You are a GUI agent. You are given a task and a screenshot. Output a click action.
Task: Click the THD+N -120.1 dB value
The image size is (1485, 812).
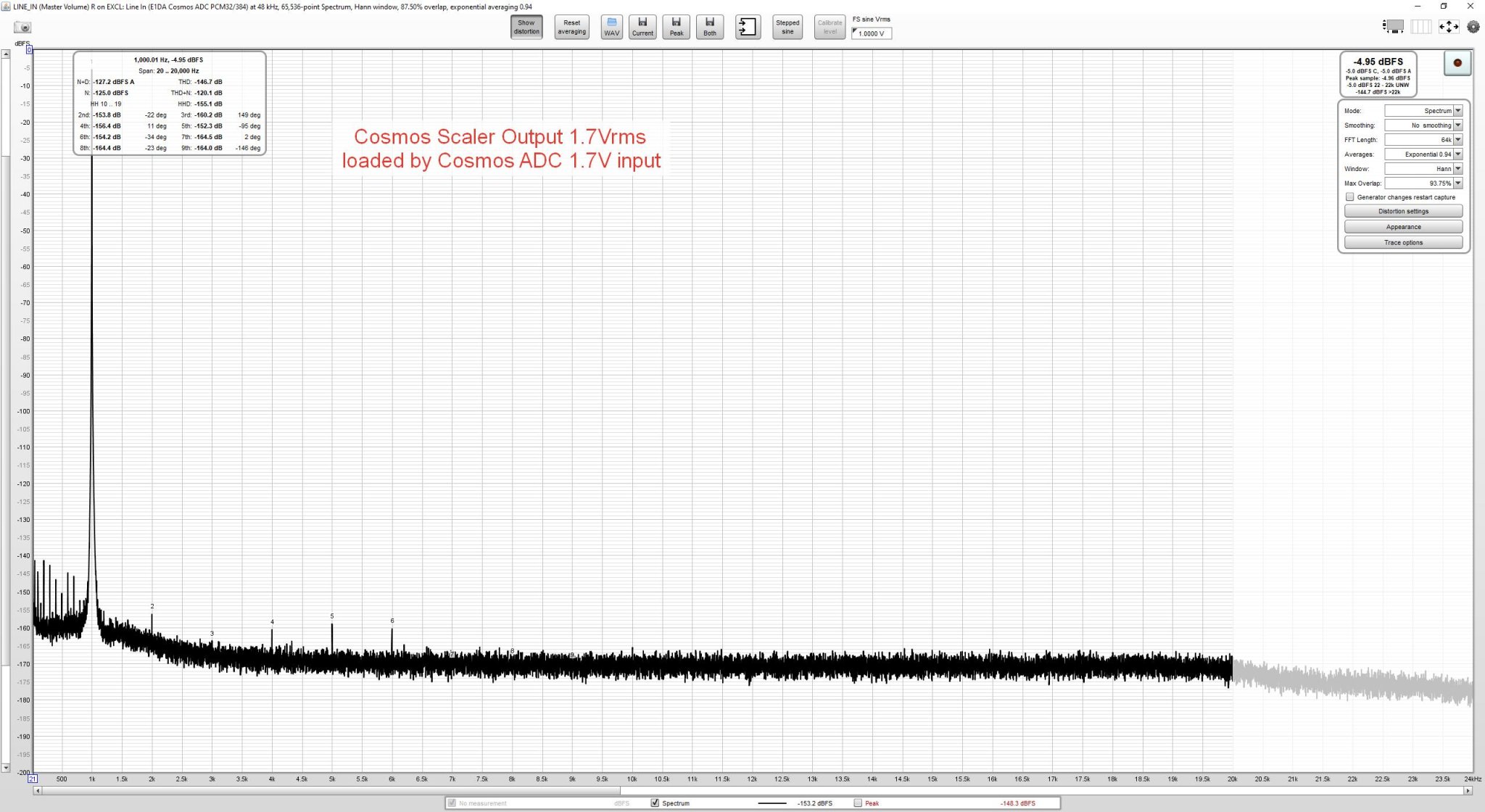coord(208,93)
